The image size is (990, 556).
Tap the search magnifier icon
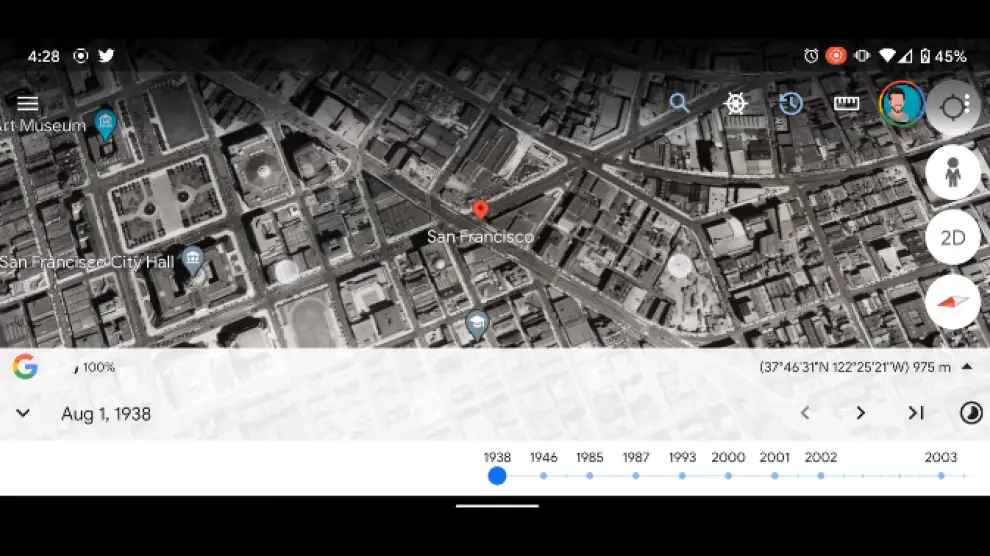point(679,103)
